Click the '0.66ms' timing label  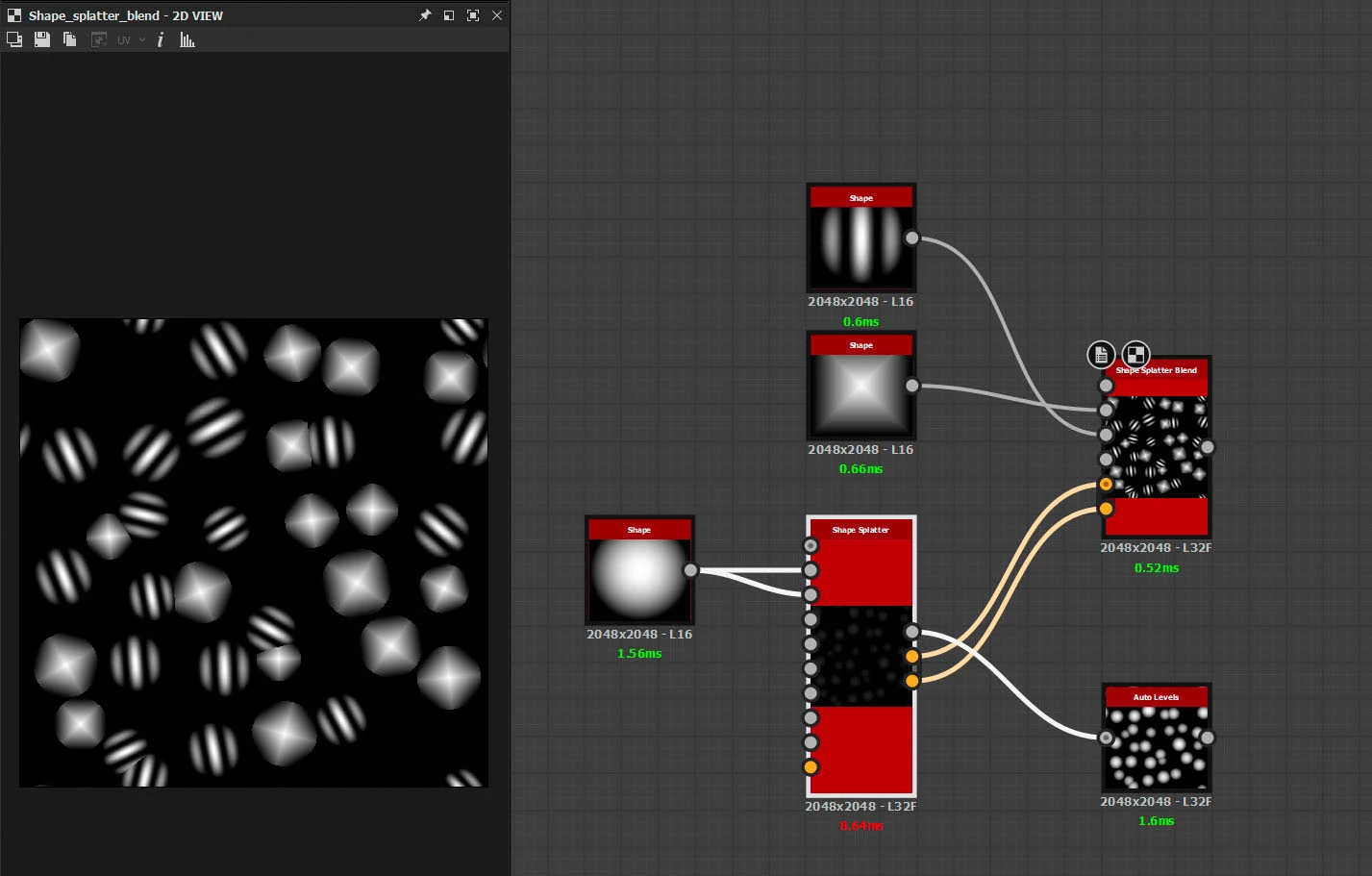tap(861, 469)
